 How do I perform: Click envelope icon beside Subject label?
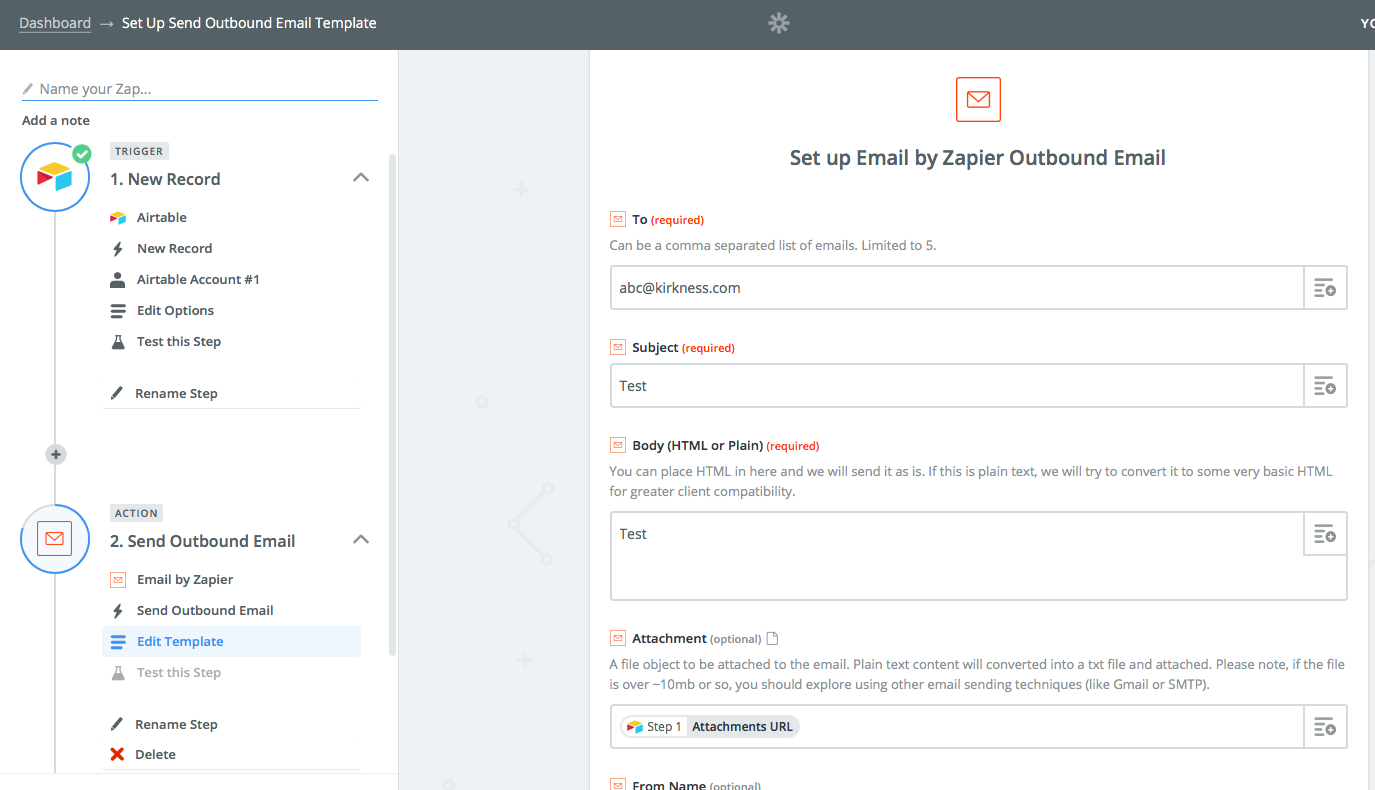pyautogui.click(x=618, y=347)
